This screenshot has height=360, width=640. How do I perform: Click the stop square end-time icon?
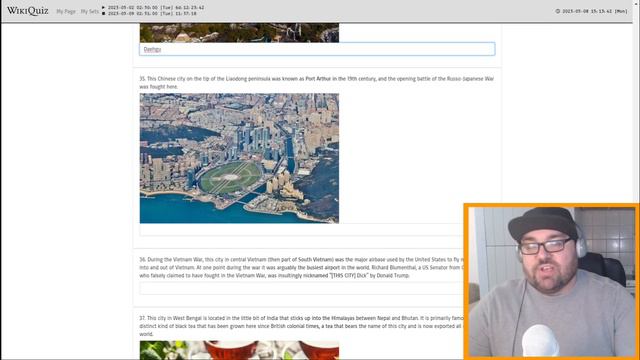pos(104,13)
